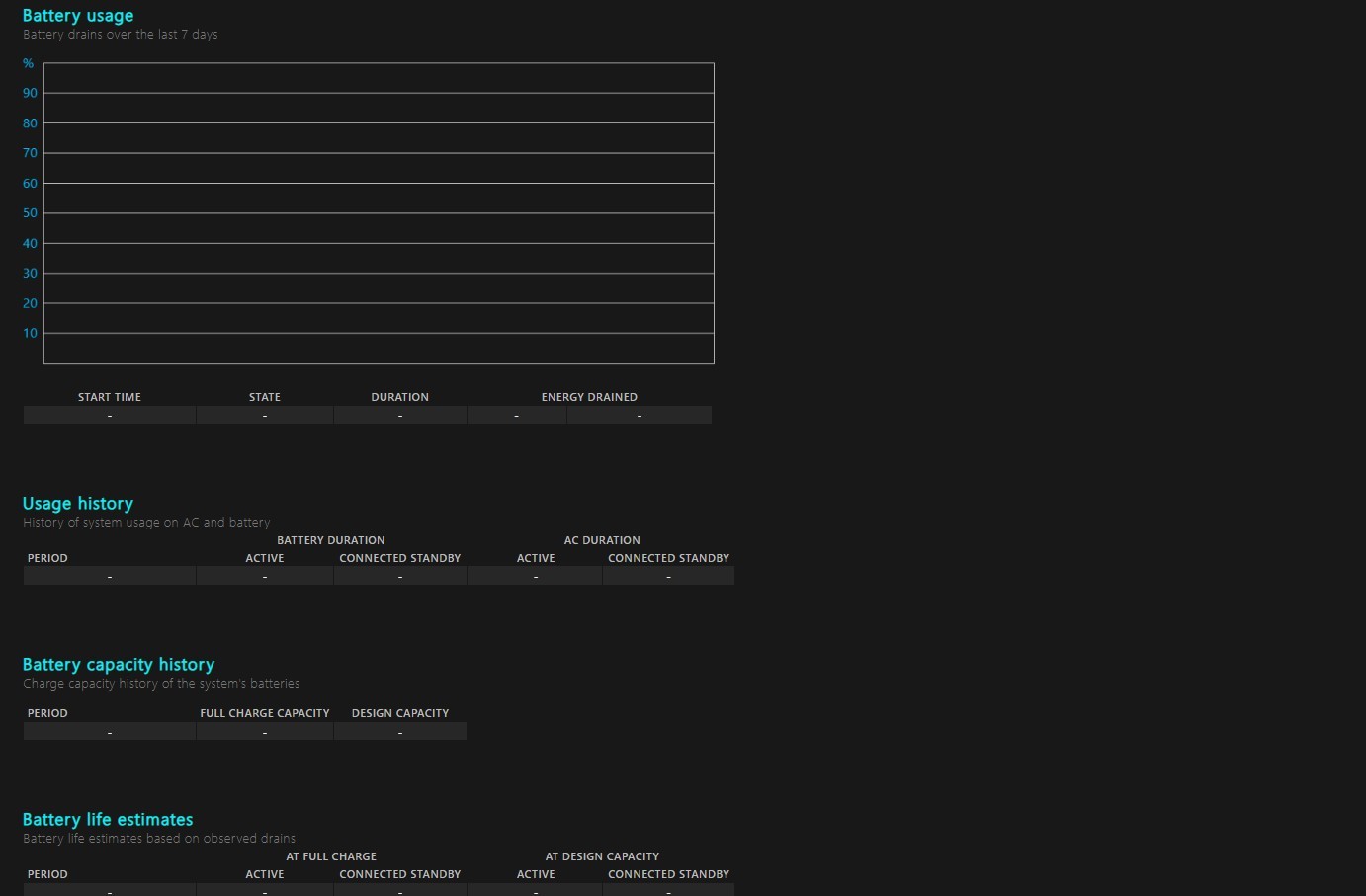Screen dimensions: 1366x896
Task: Click the "START TIME" column header
Action: 110,397
